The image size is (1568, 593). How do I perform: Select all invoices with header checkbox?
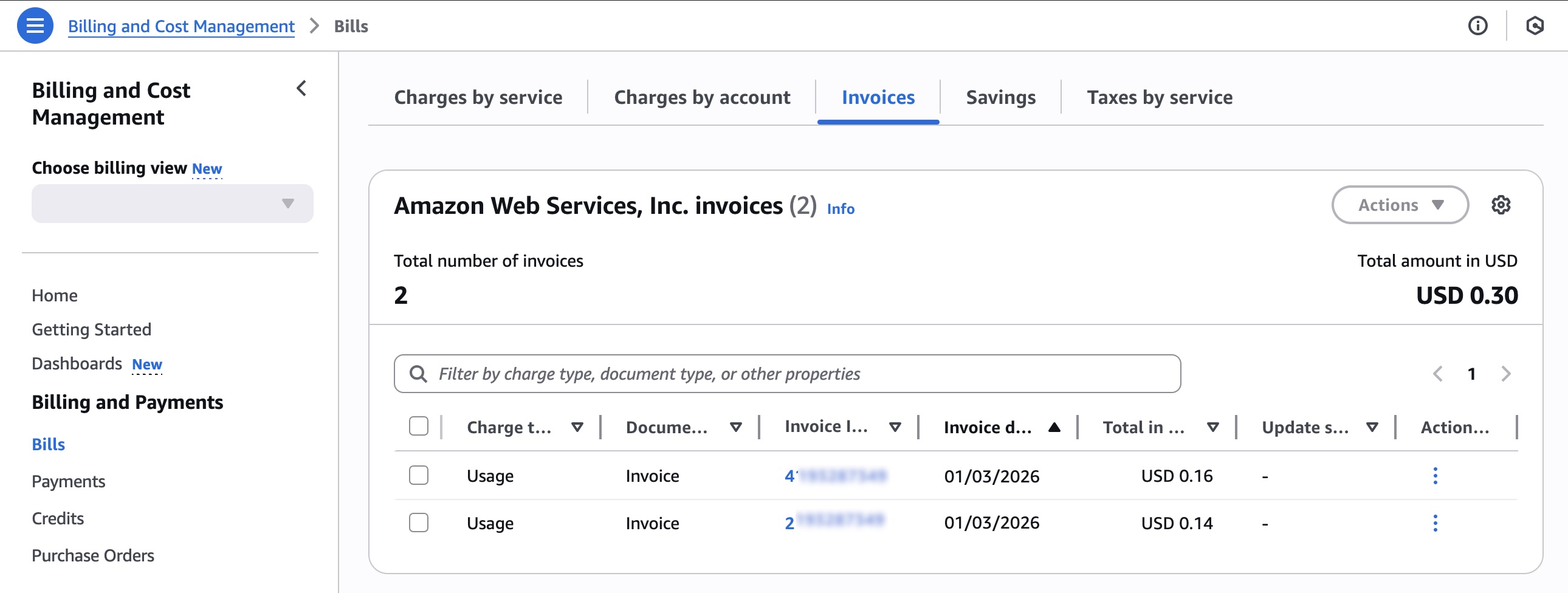point(418,426)
